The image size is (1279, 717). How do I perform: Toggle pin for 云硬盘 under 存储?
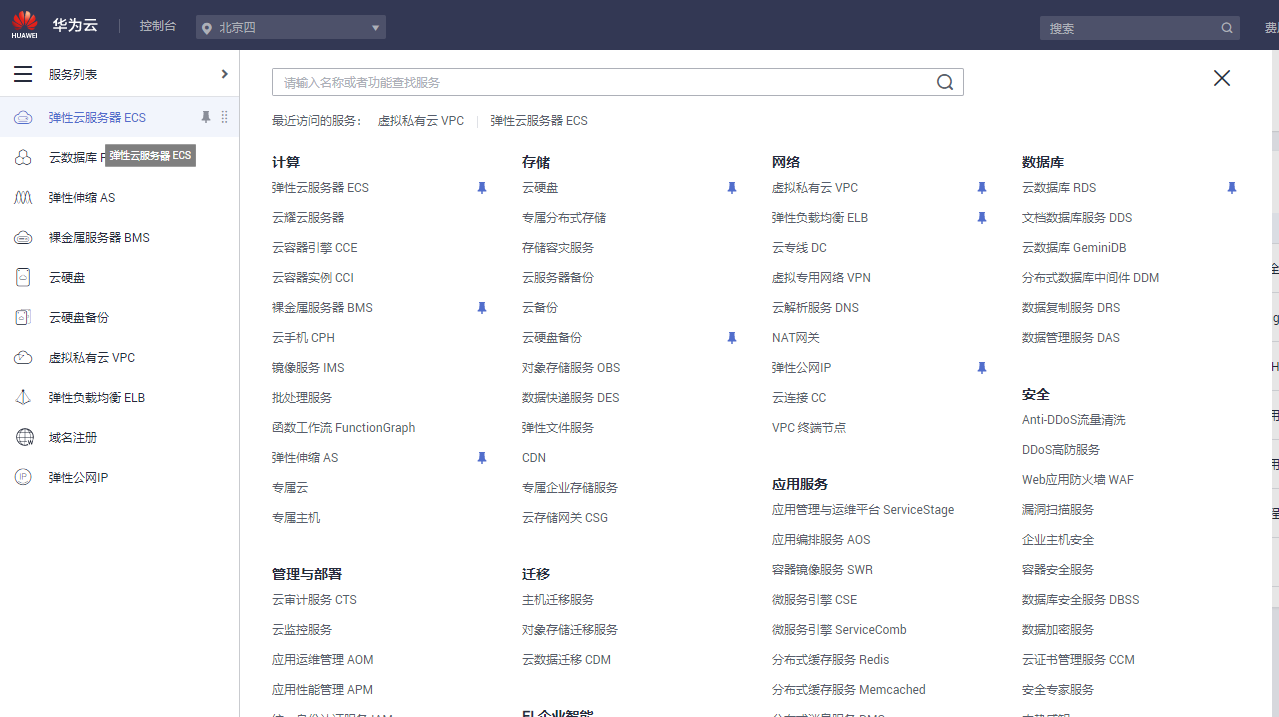[731, 188]
